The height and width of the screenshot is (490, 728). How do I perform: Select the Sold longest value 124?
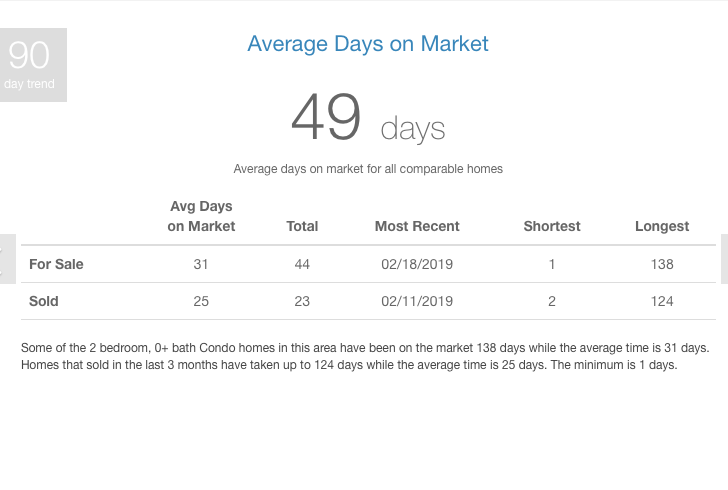click(662, 301)
